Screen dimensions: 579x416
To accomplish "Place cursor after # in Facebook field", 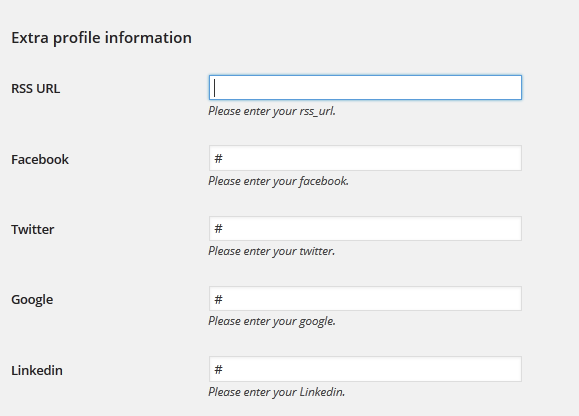I will click(x=223, y=159).
